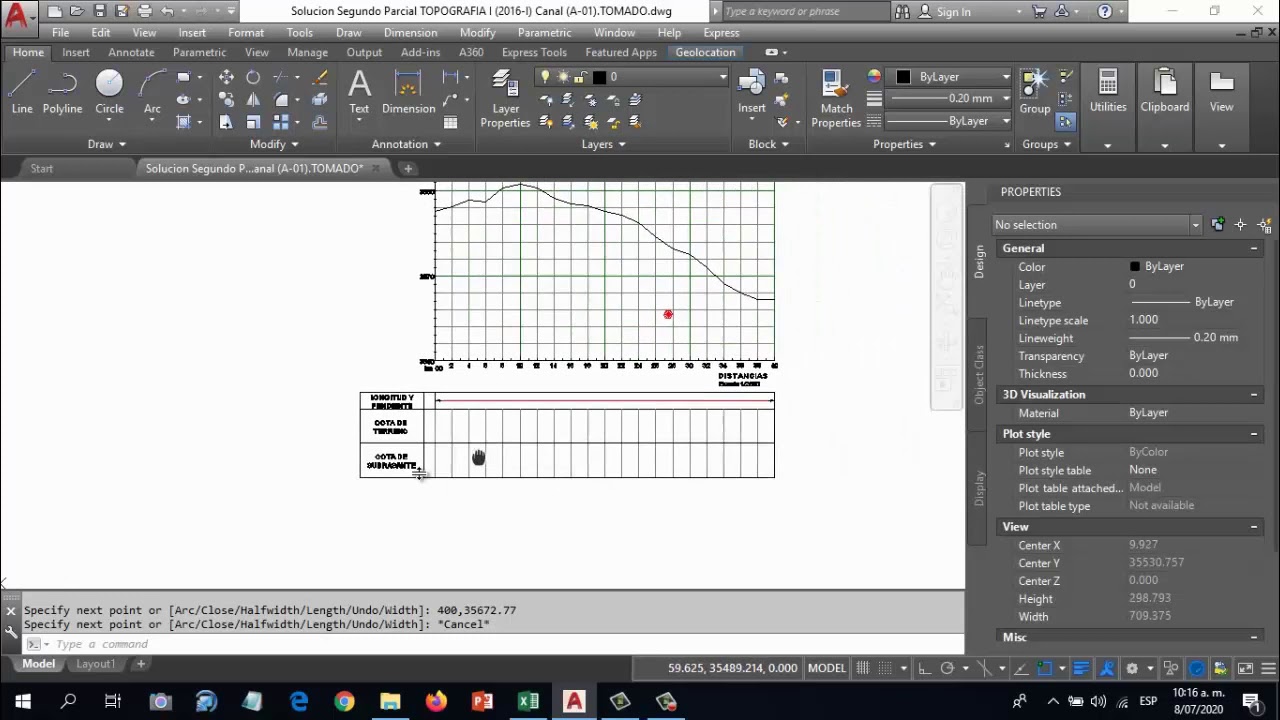1280x720 pixels.
Task: Select the Line drawing tool
Action: [x=22, y=93]
